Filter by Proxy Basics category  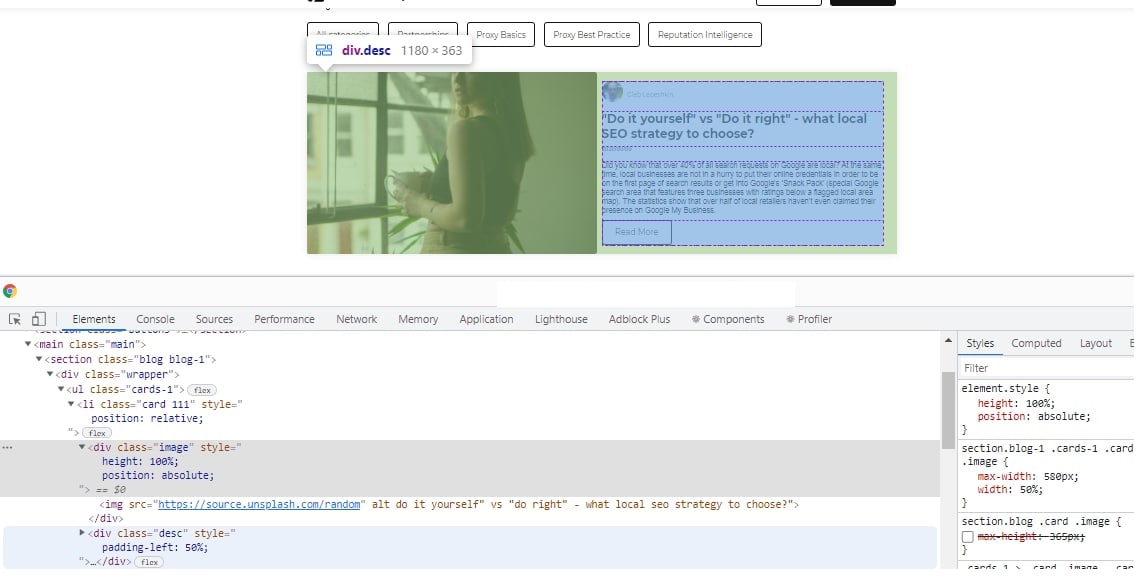[501, 35]
